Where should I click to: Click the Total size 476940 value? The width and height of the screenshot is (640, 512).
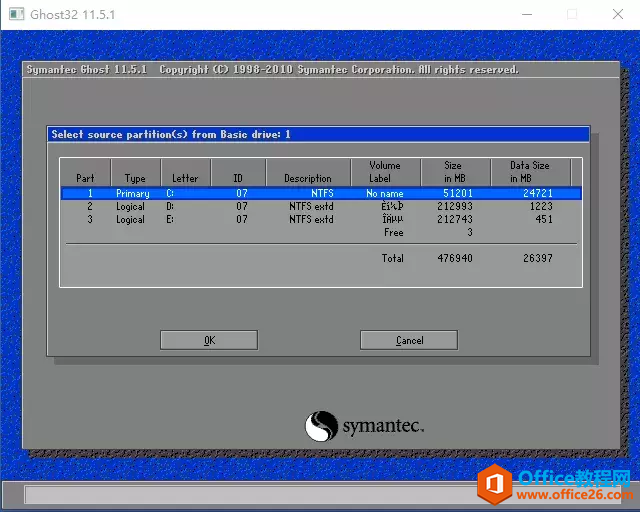click(455, 258)
